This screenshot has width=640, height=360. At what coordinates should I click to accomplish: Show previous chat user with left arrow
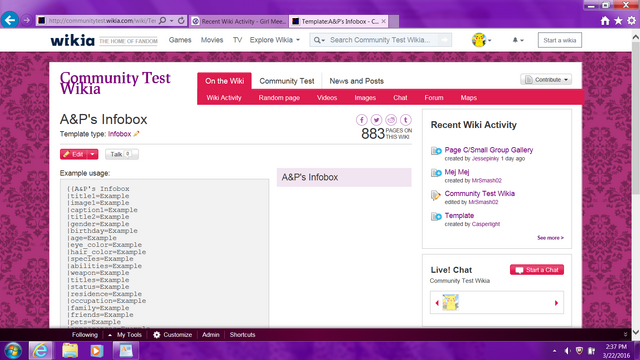point(437,303)
